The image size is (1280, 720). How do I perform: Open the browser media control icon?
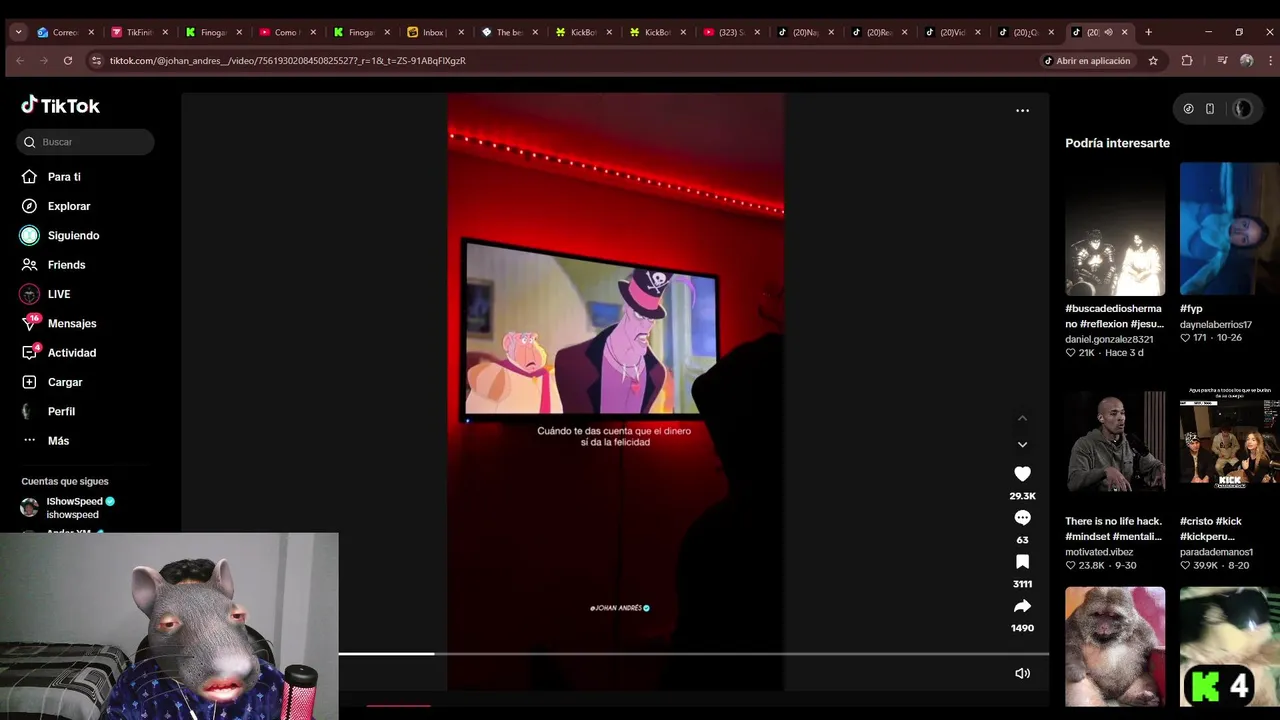coord(1222,61)
